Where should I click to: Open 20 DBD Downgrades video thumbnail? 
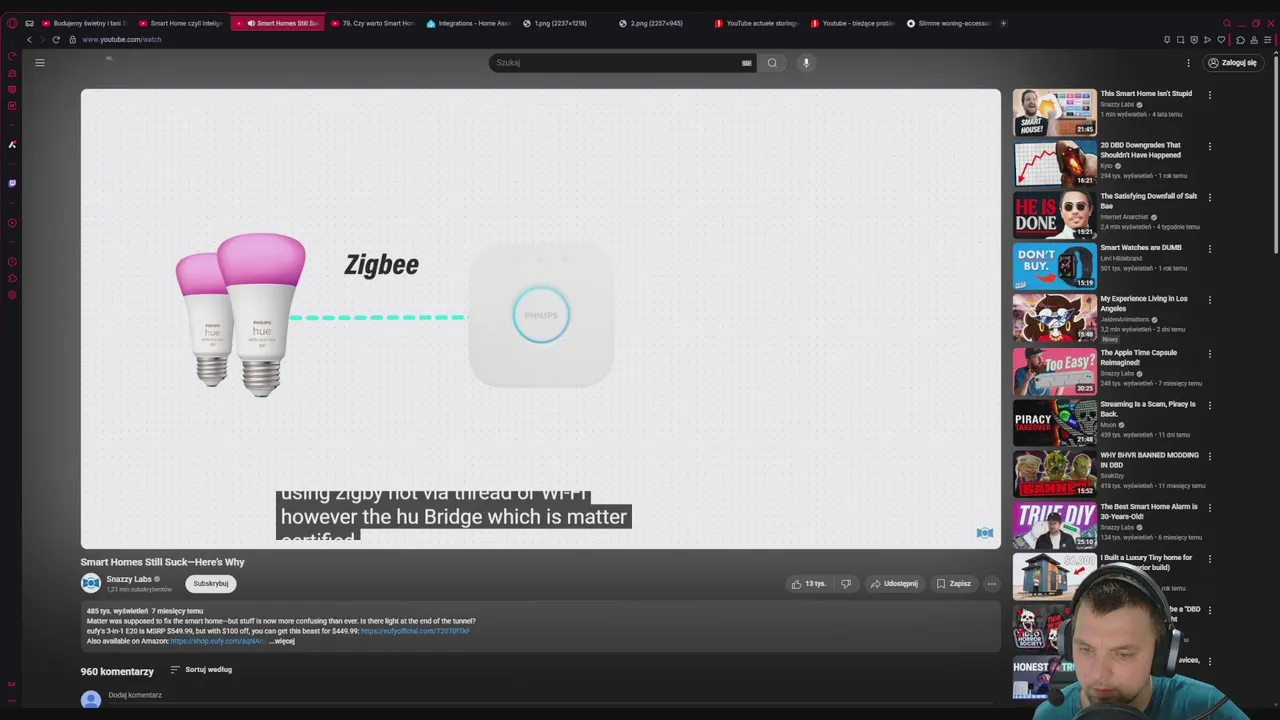coord(1054,164)
